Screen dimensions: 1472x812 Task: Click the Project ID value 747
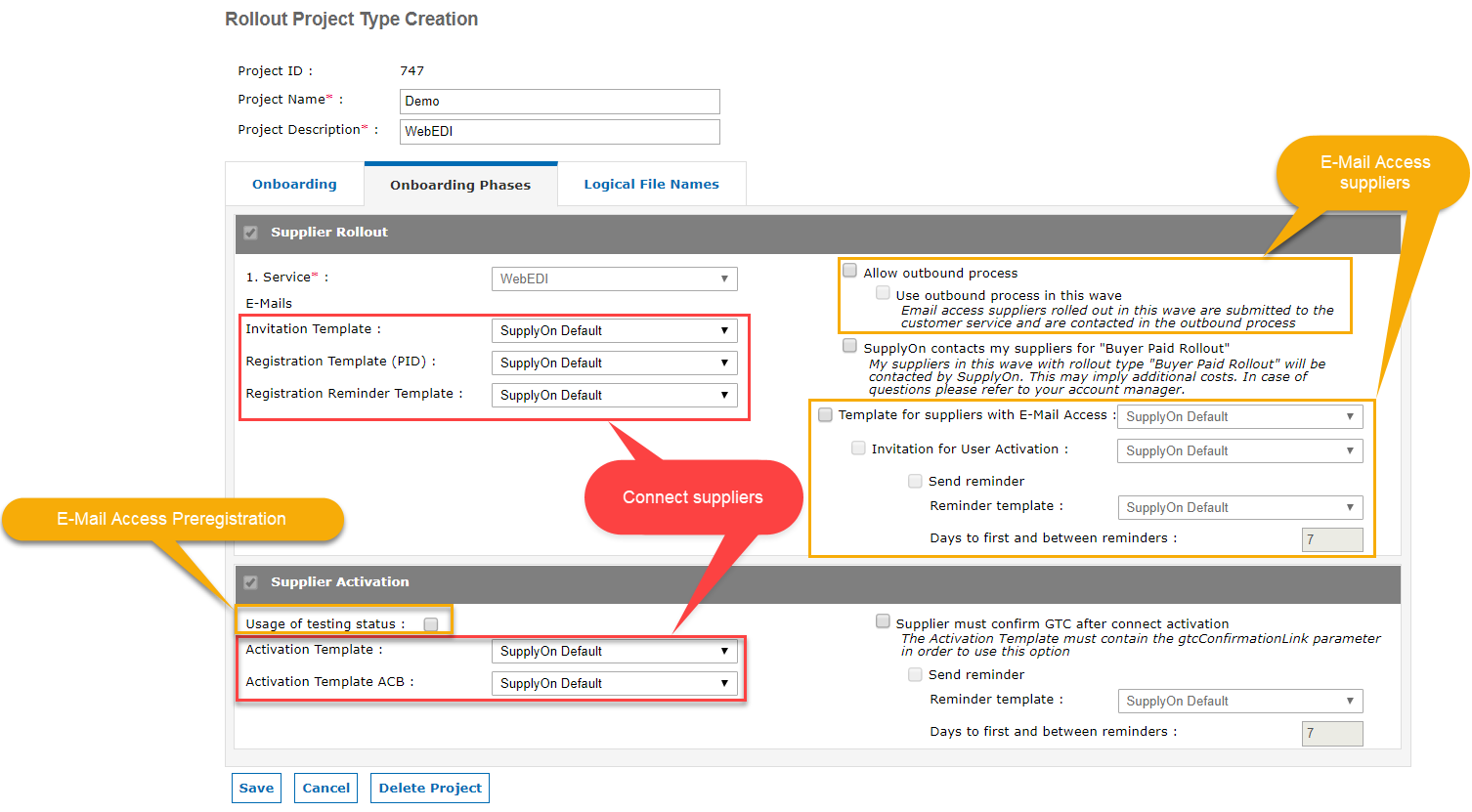point(412,70)
